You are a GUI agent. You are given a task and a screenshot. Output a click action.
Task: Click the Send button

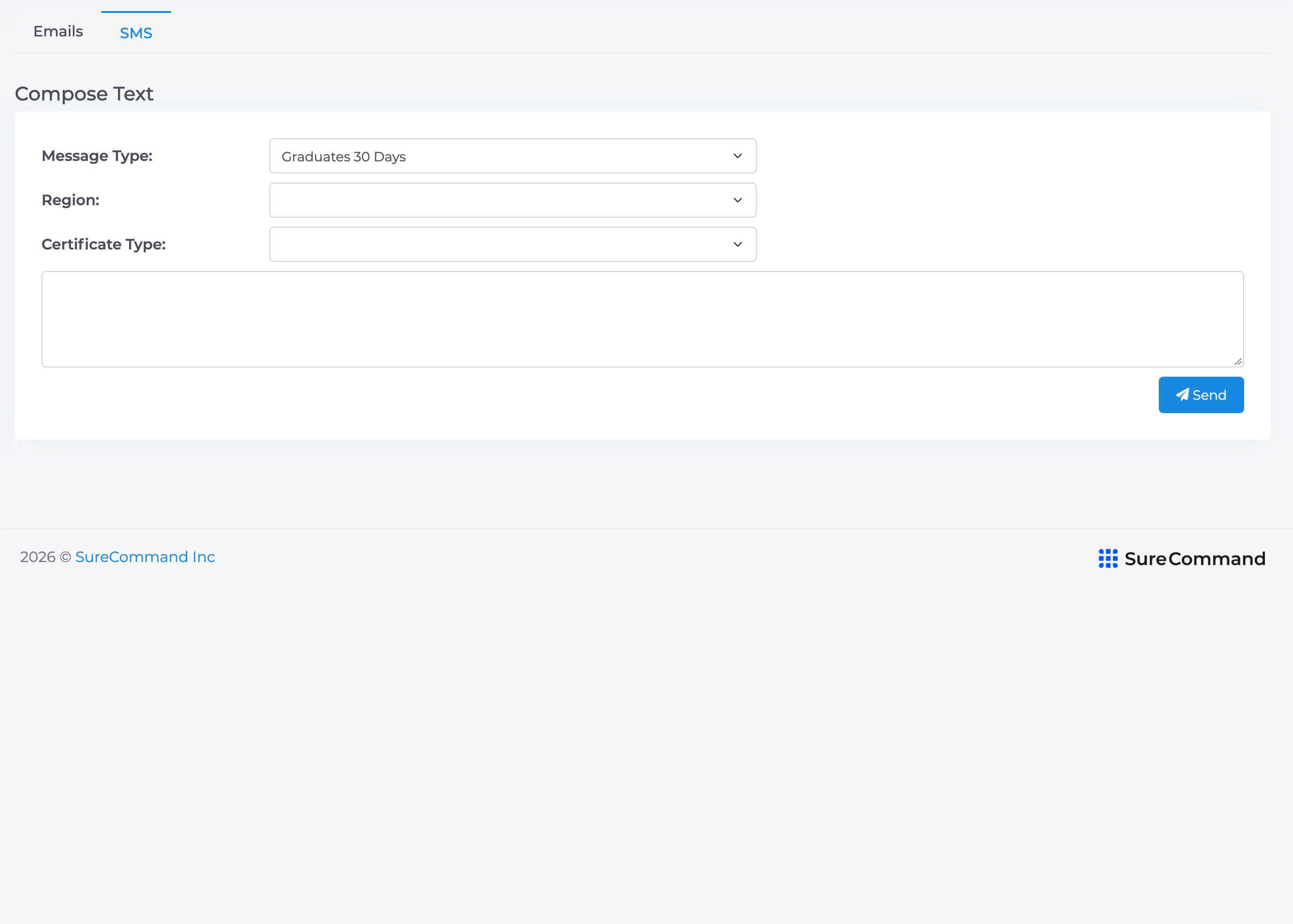[1201, 395]
